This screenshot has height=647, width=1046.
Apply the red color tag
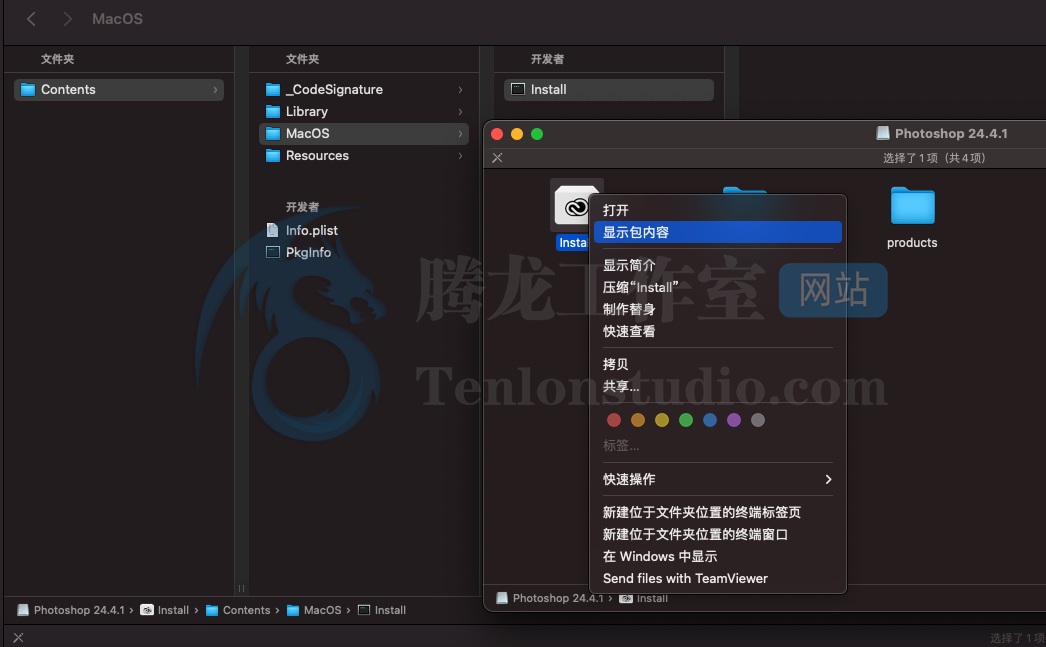pyautogui.click(x=614, y=420)
